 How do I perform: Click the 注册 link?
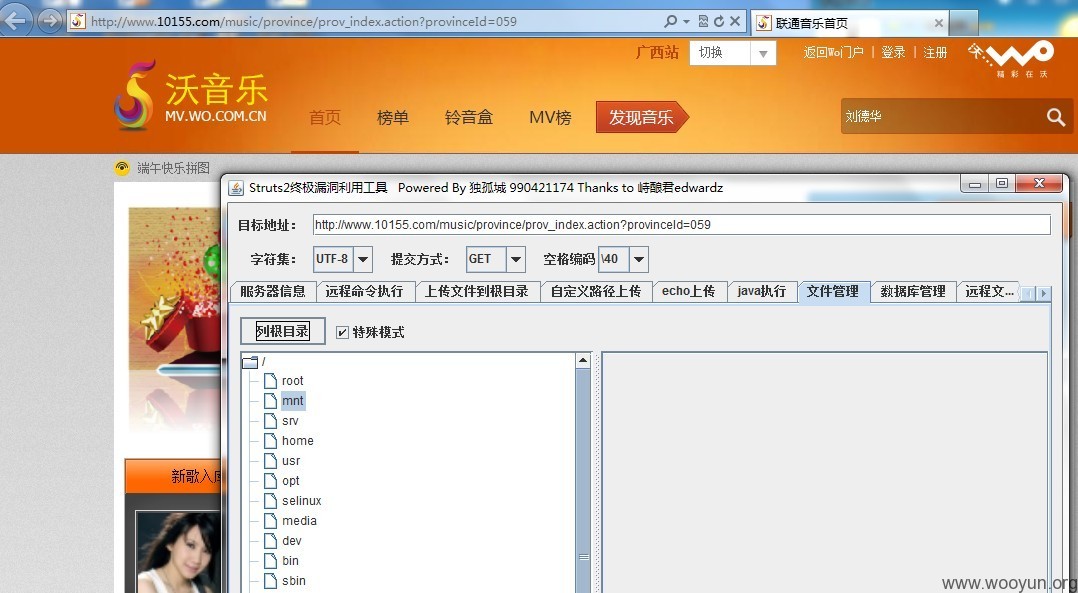[935, 52]
